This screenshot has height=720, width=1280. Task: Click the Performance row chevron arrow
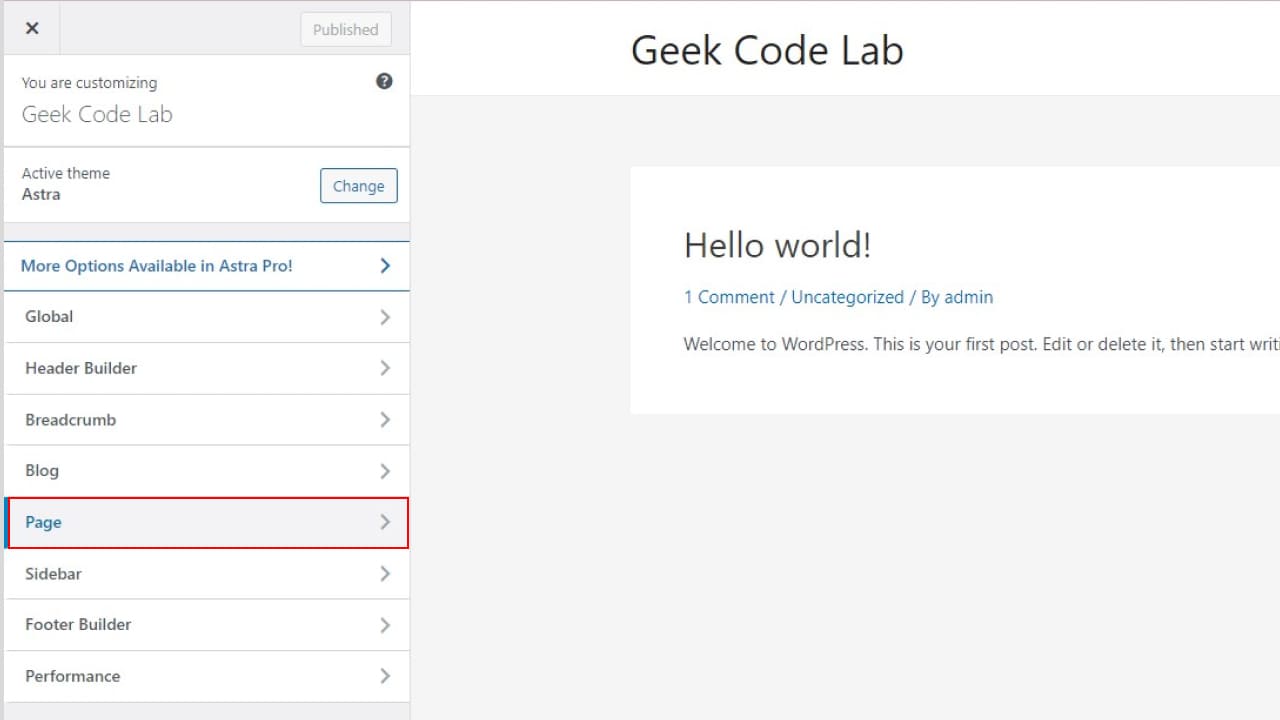coord(385,676)
